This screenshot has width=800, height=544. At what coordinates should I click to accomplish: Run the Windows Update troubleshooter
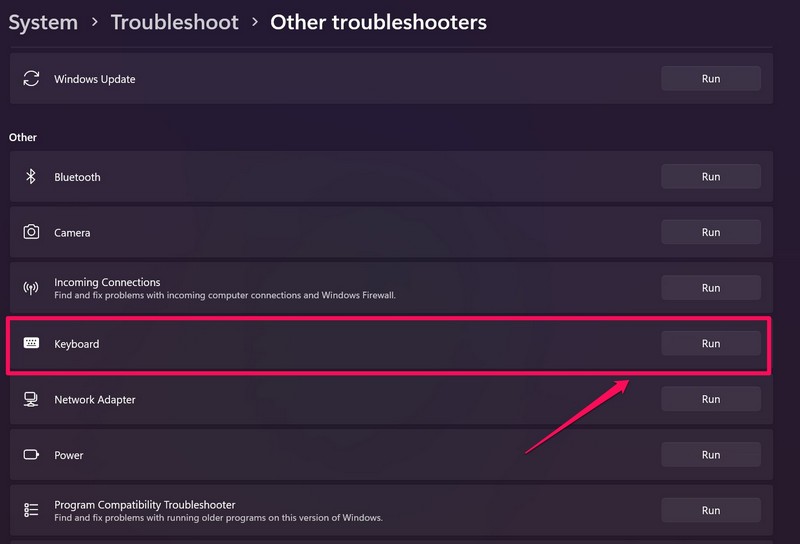pyautogui.click(x=710, y=78)
